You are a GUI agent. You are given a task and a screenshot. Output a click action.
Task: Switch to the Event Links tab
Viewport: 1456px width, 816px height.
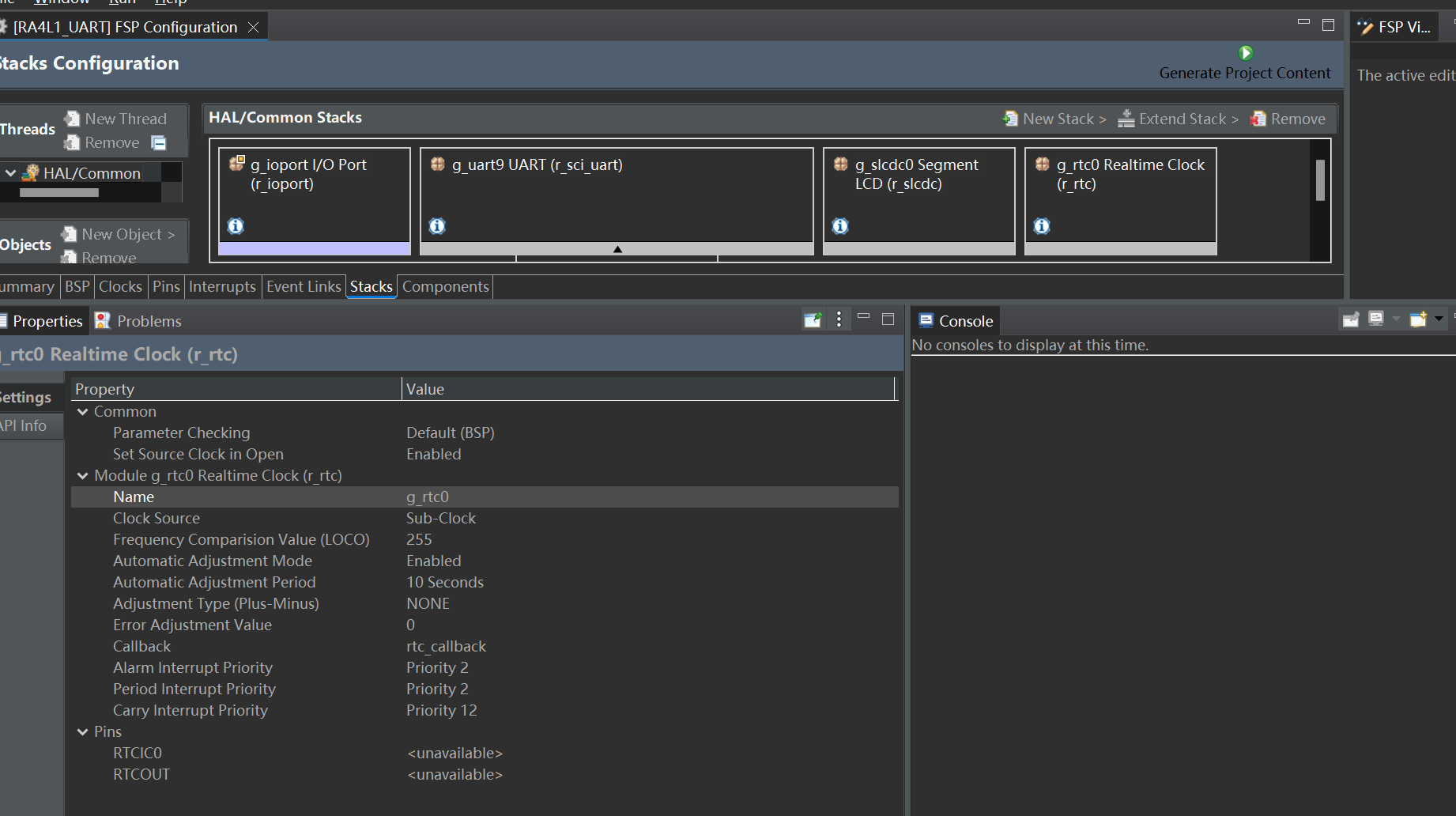[x=304, y=286]
